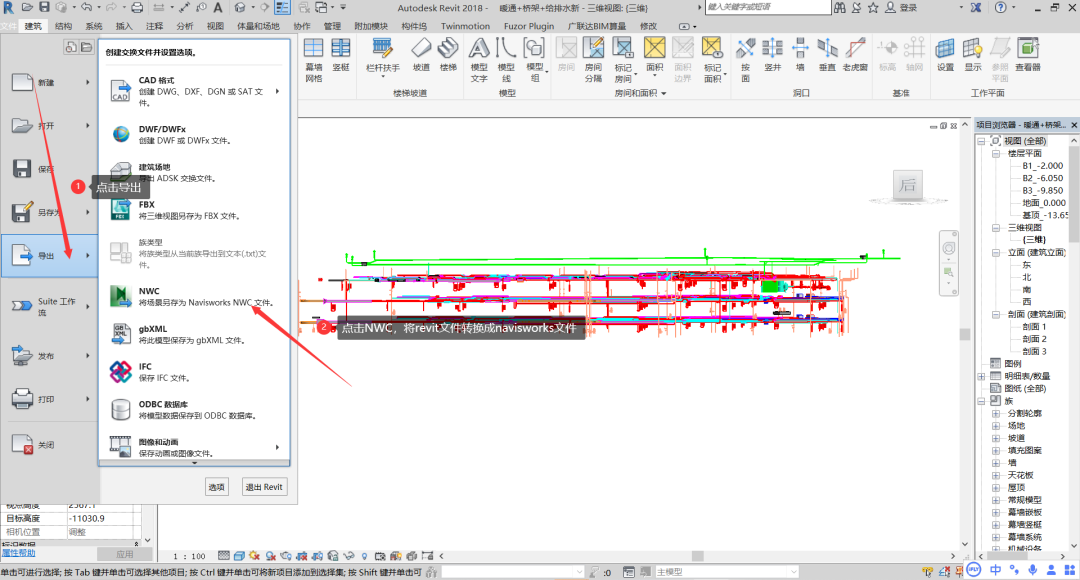This screenshot has height=580, width=1080.
Task: Click the 打印 (Print) printer icon
Action: [22, 399]
